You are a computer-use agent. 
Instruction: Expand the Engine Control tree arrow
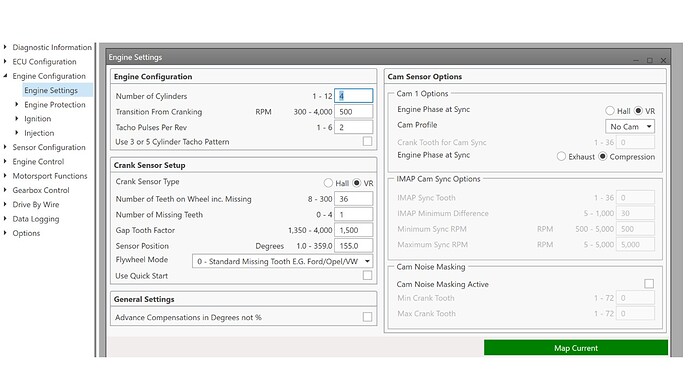click(5, 161)
